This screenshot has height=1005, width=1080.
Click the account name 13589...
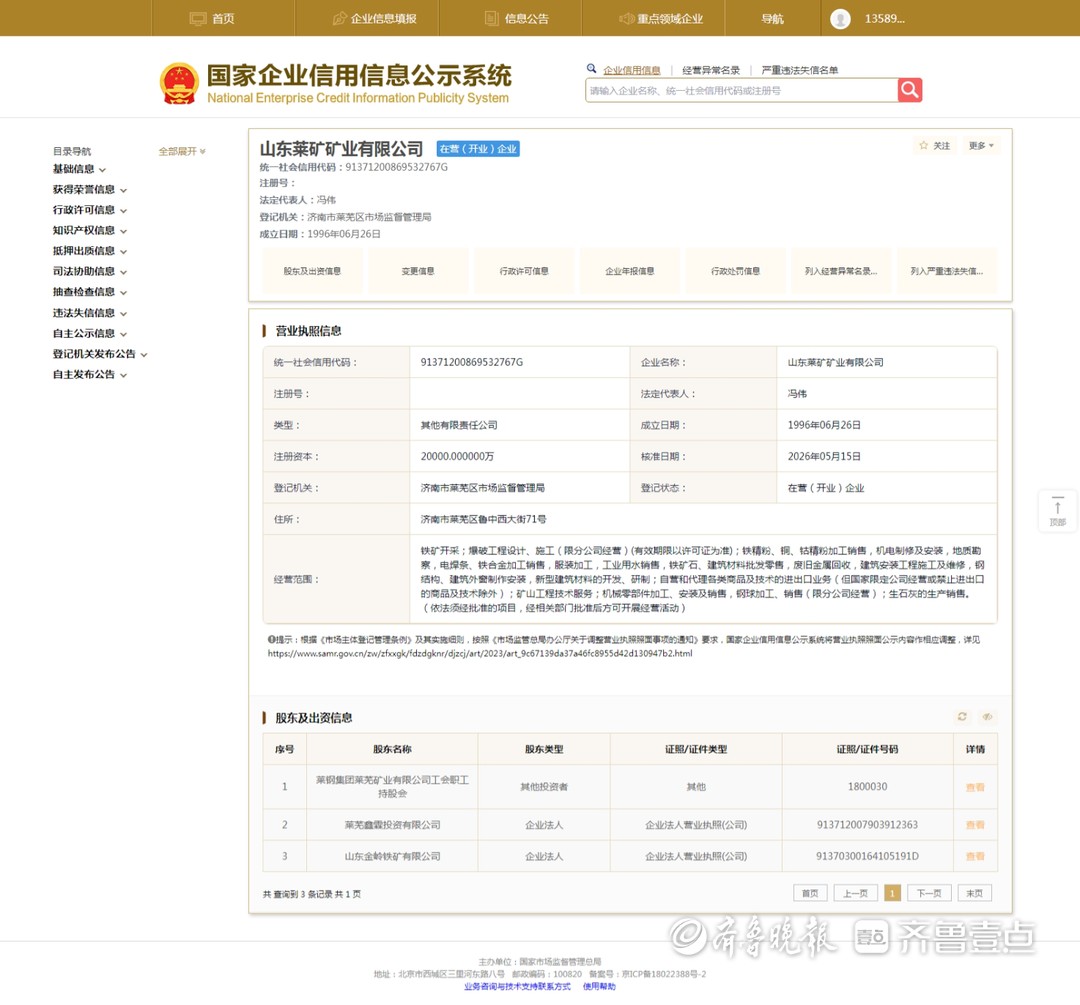tap(884, 19)
